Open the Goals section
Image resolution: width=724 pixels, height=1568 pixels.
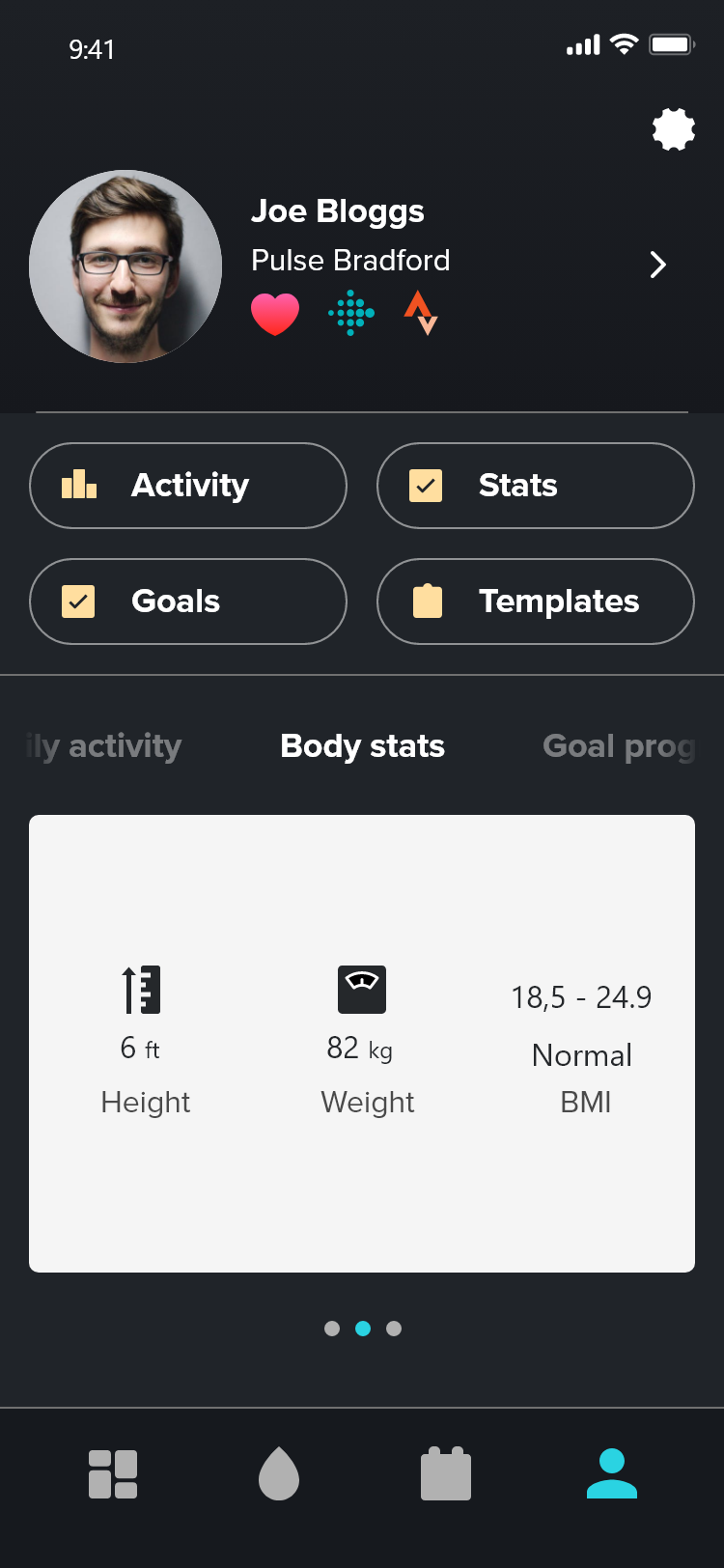pyautogui.click(x=188, y=602)
